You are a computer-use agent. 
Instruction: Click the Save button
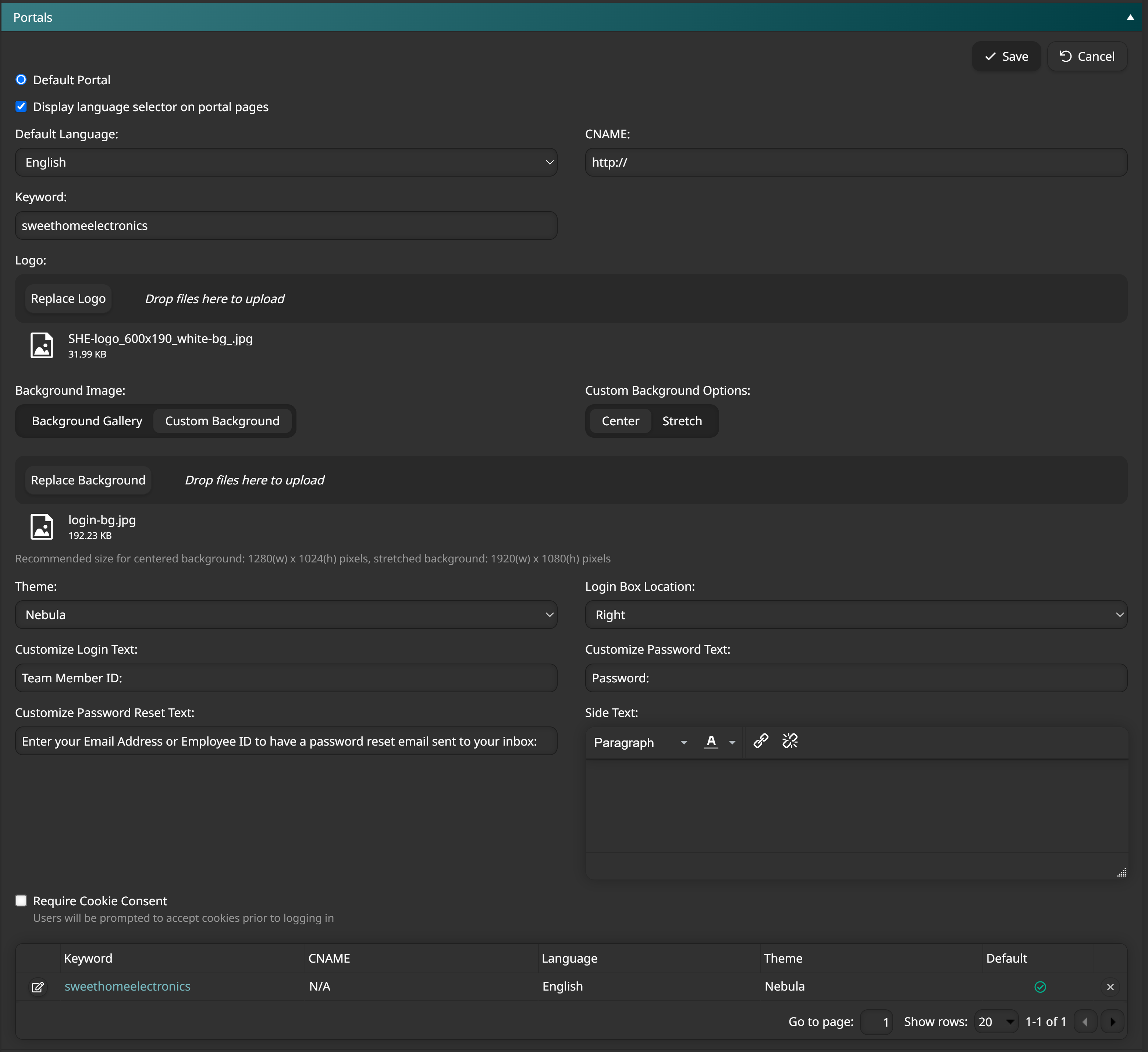pos(1006,56)
